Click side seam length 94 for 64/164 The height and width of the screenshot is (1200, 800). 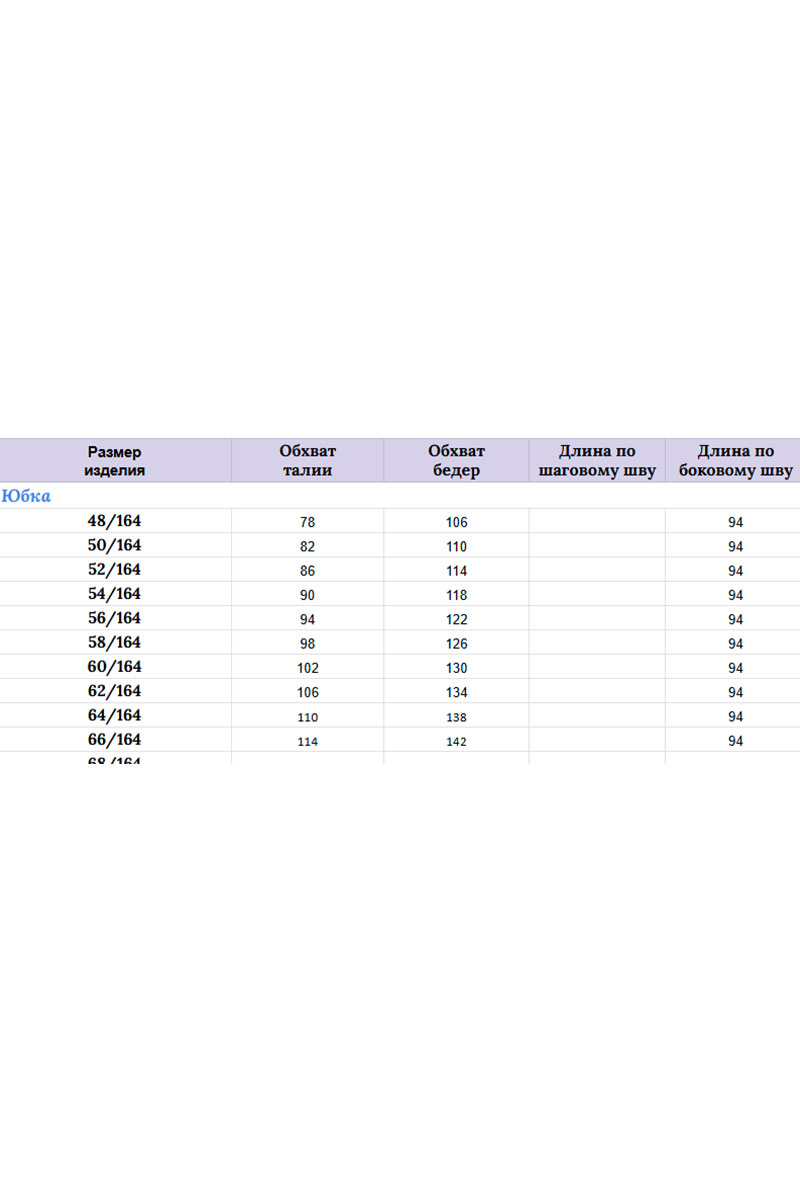pyautogui.click(x=735, y=717)
